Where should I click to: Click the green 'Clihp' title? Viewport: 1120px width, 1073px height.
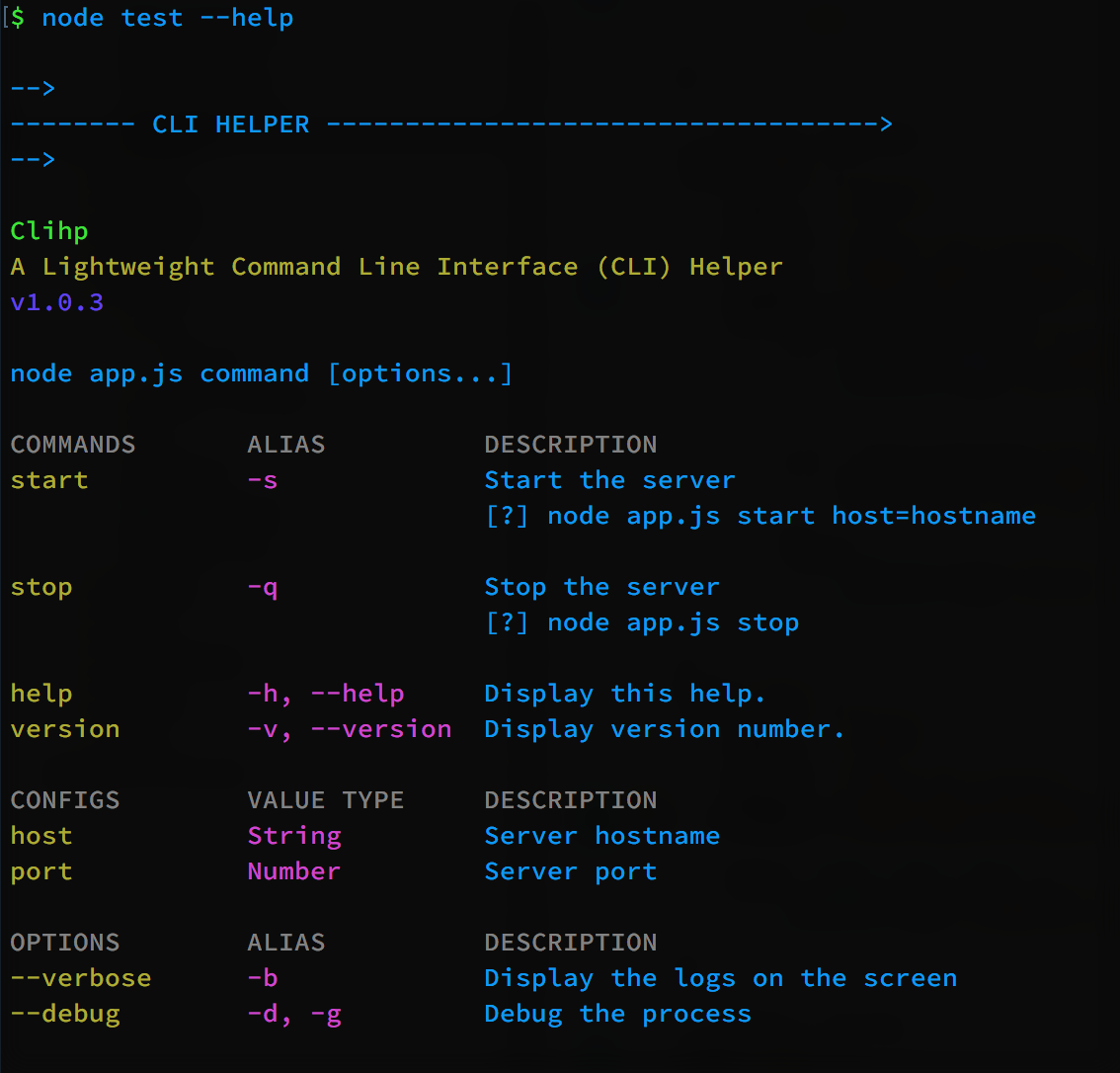click(x=49, y=231)
